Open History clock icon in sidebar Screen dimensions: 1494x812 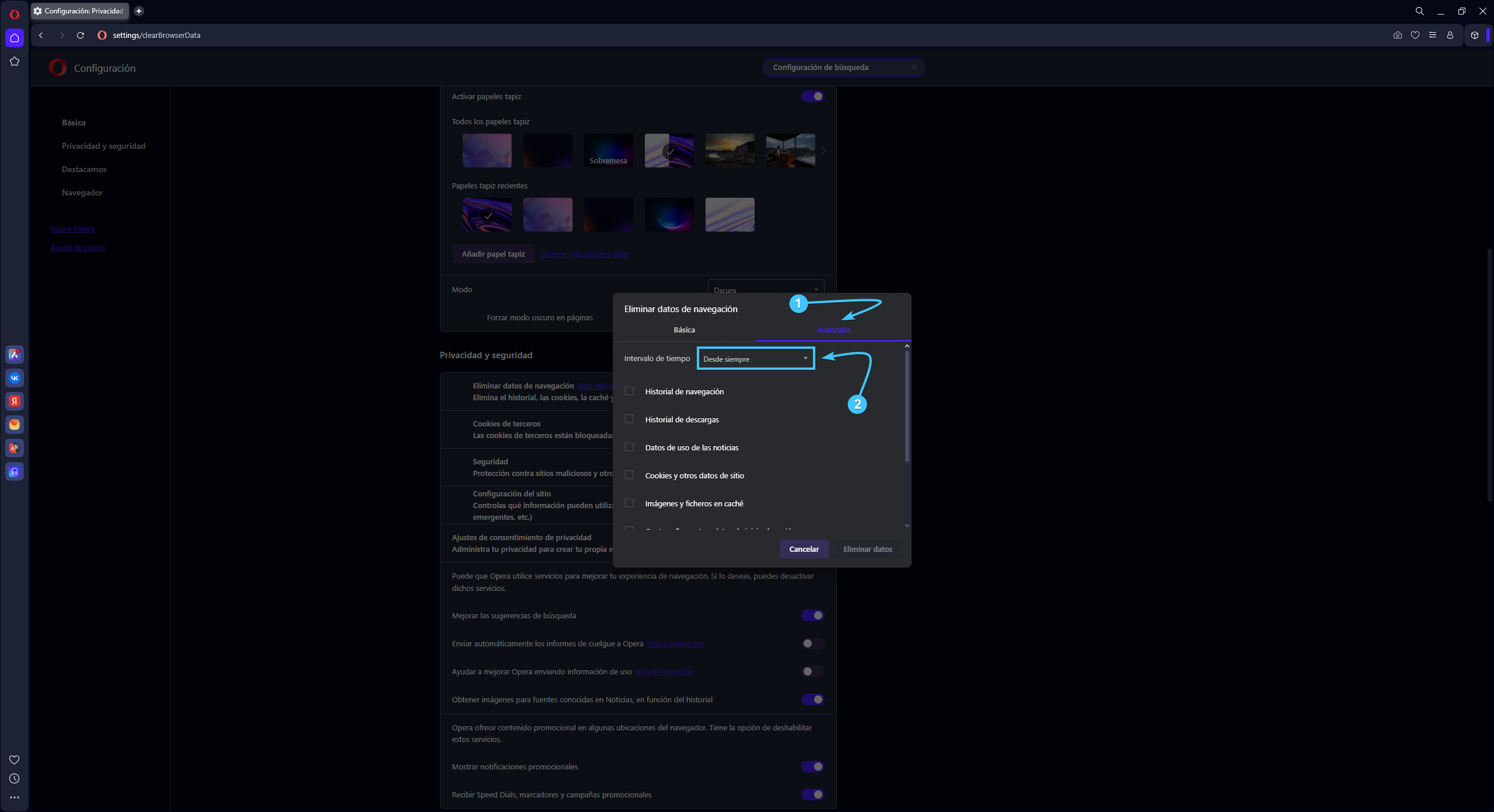pyautogui.click(x=15, y=778)
